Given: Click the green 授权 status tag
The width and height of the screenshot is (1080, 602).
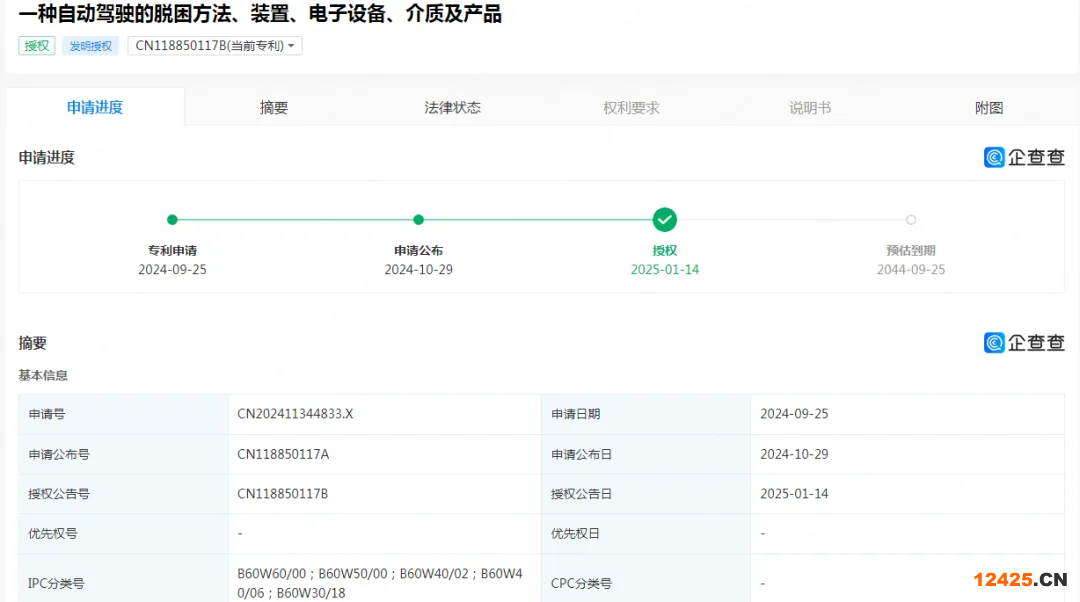Looking at the screenshot, I should 37,46.
